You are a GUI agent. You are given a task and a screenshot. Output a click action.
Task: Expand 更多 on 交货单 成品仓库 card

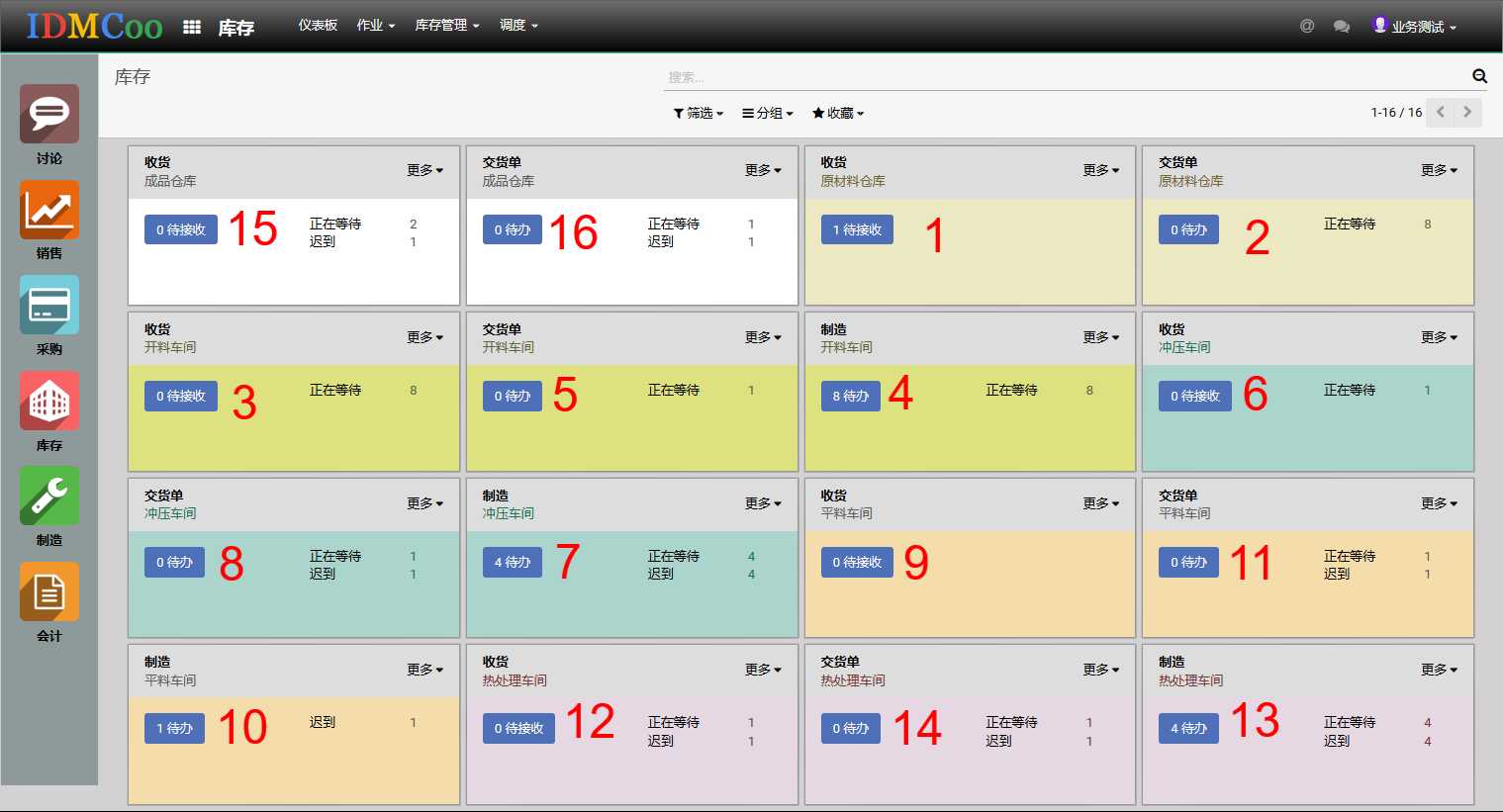[764, 170]
